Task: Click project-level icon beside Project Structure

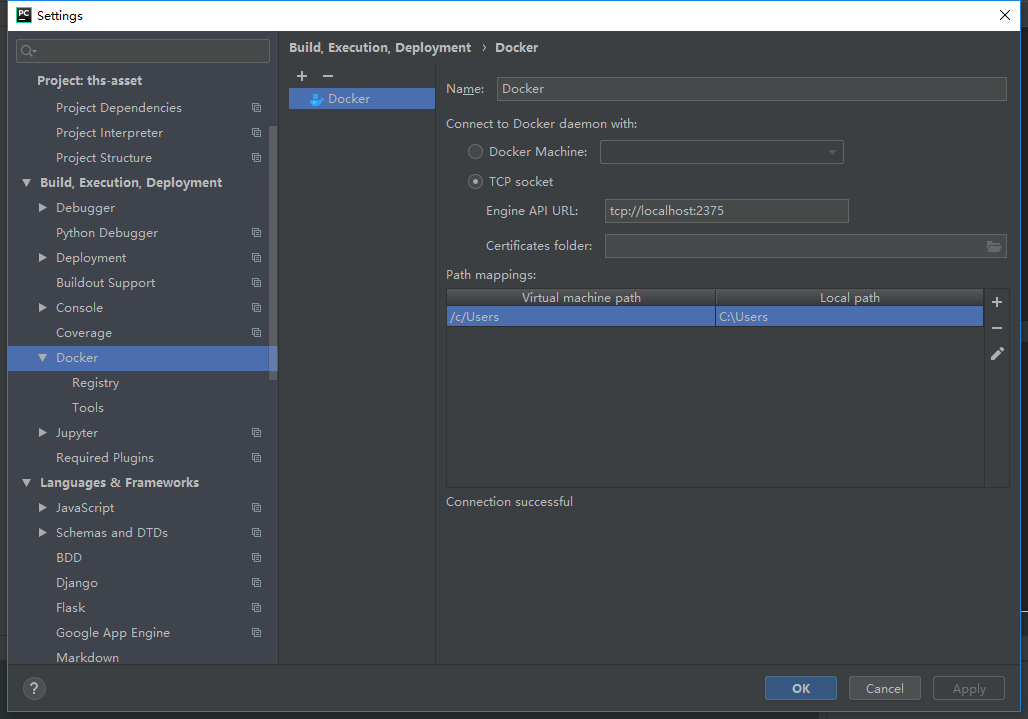Action: pyautogui.click(x=256, y=157)
